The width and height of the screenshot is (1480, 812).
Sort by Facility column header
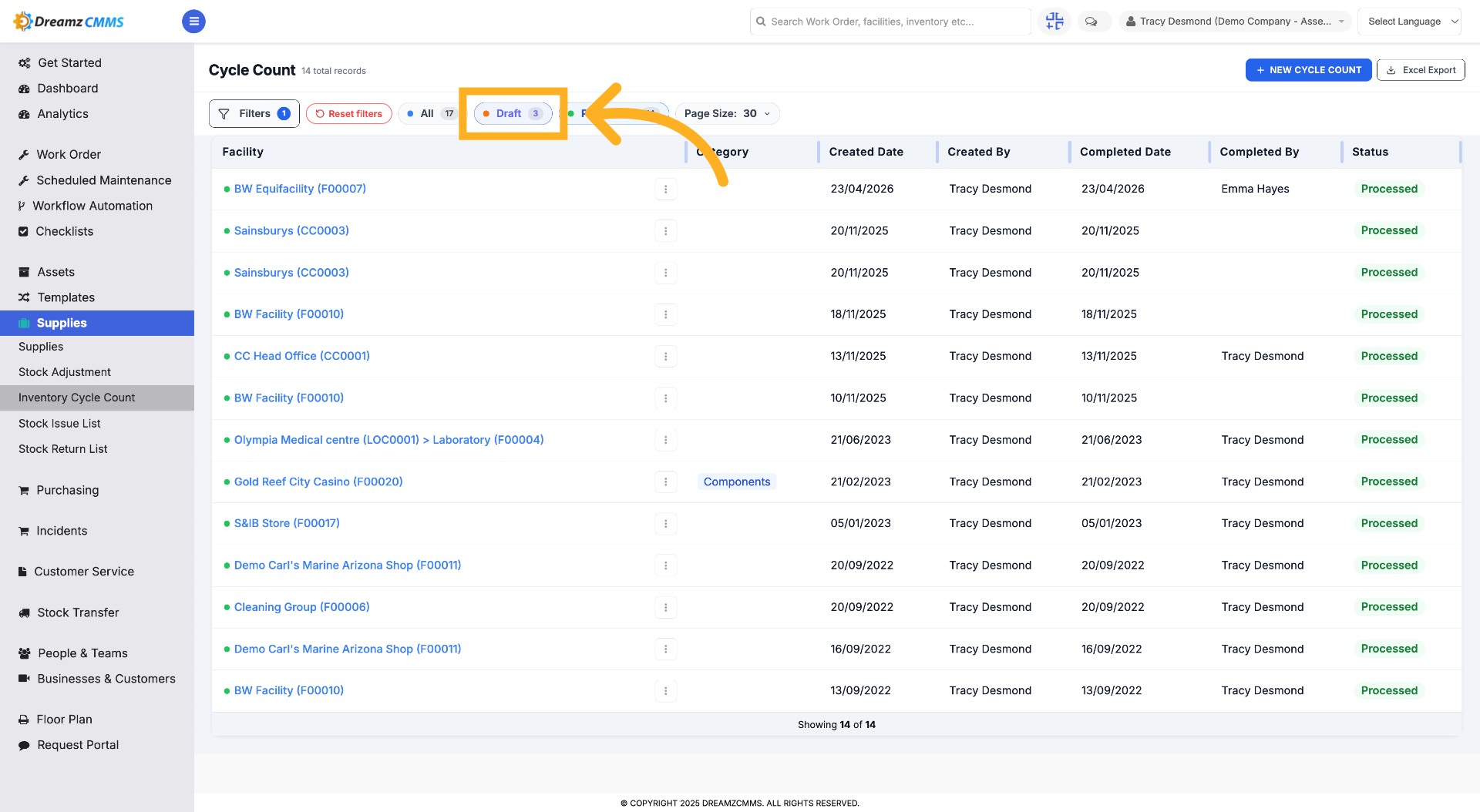point(243,152)
